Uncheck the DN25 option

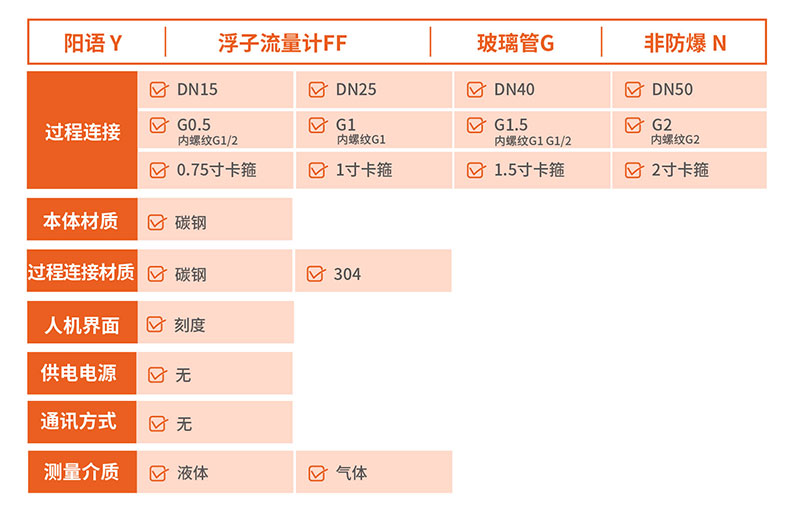click(317, 90)
